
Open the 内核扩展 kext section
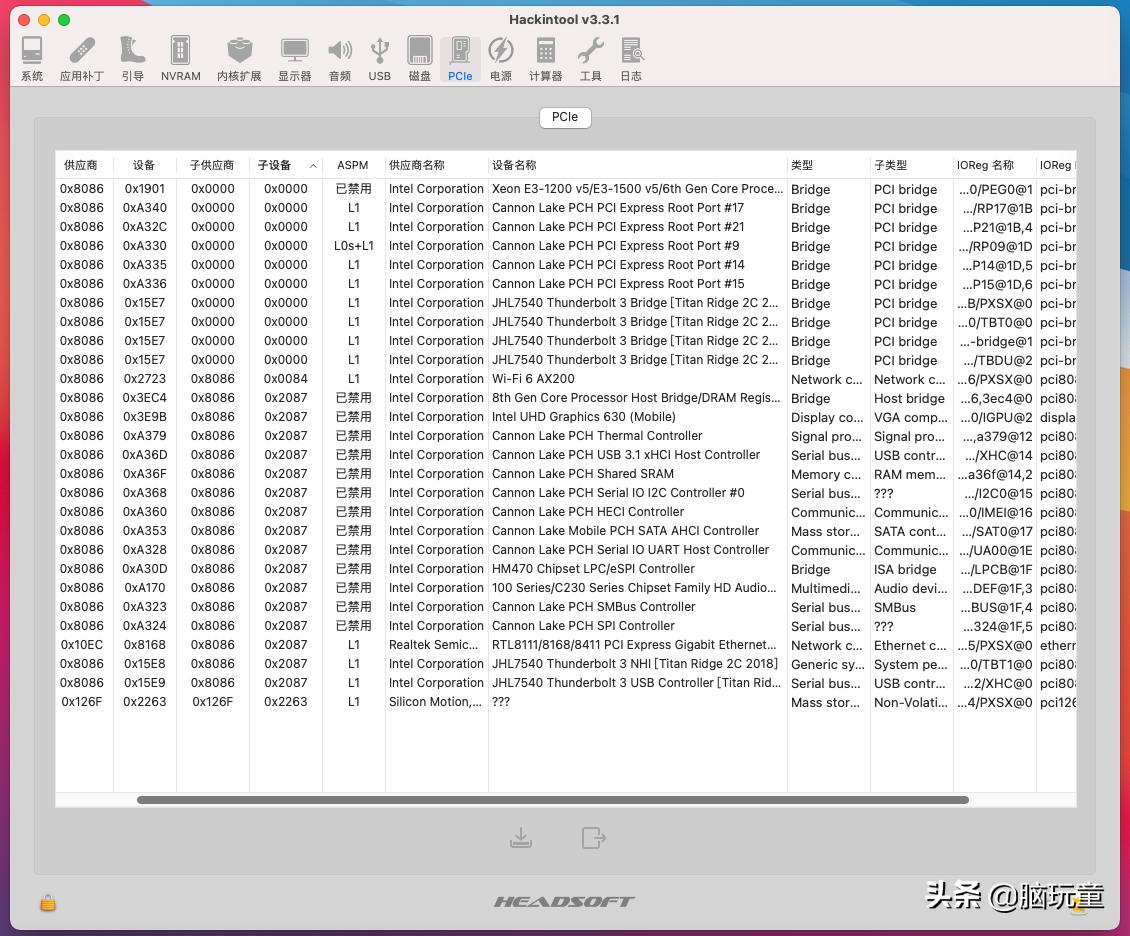click(x=239, y=58)
